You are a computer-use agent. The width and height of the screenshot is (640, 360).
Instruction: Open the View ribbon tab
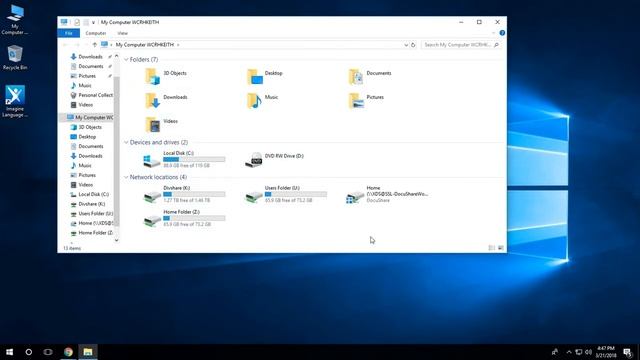(122, 33)
